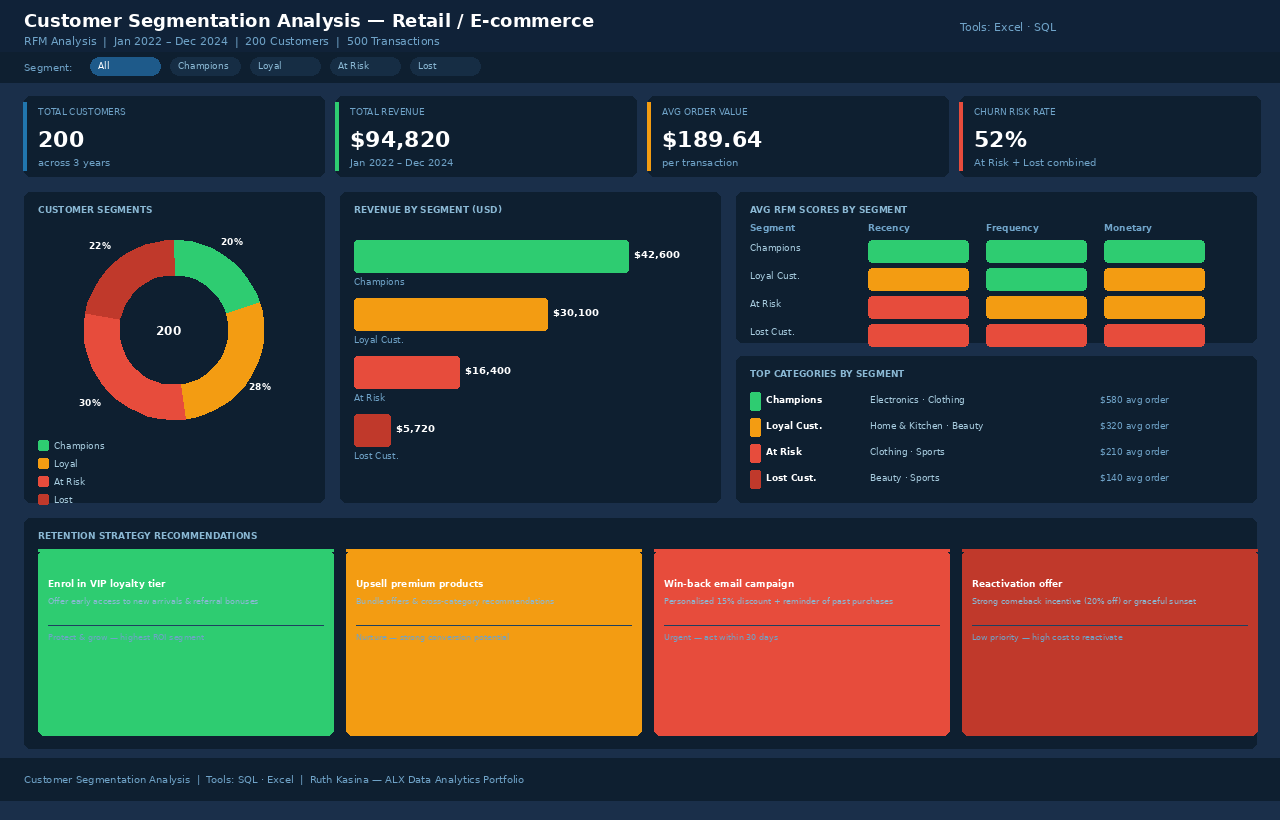Click the Loyal Cust. $30,100 revenue bar
Image resolution: width=1280 pixels, height=820 pixels.
tap(451, 314)
